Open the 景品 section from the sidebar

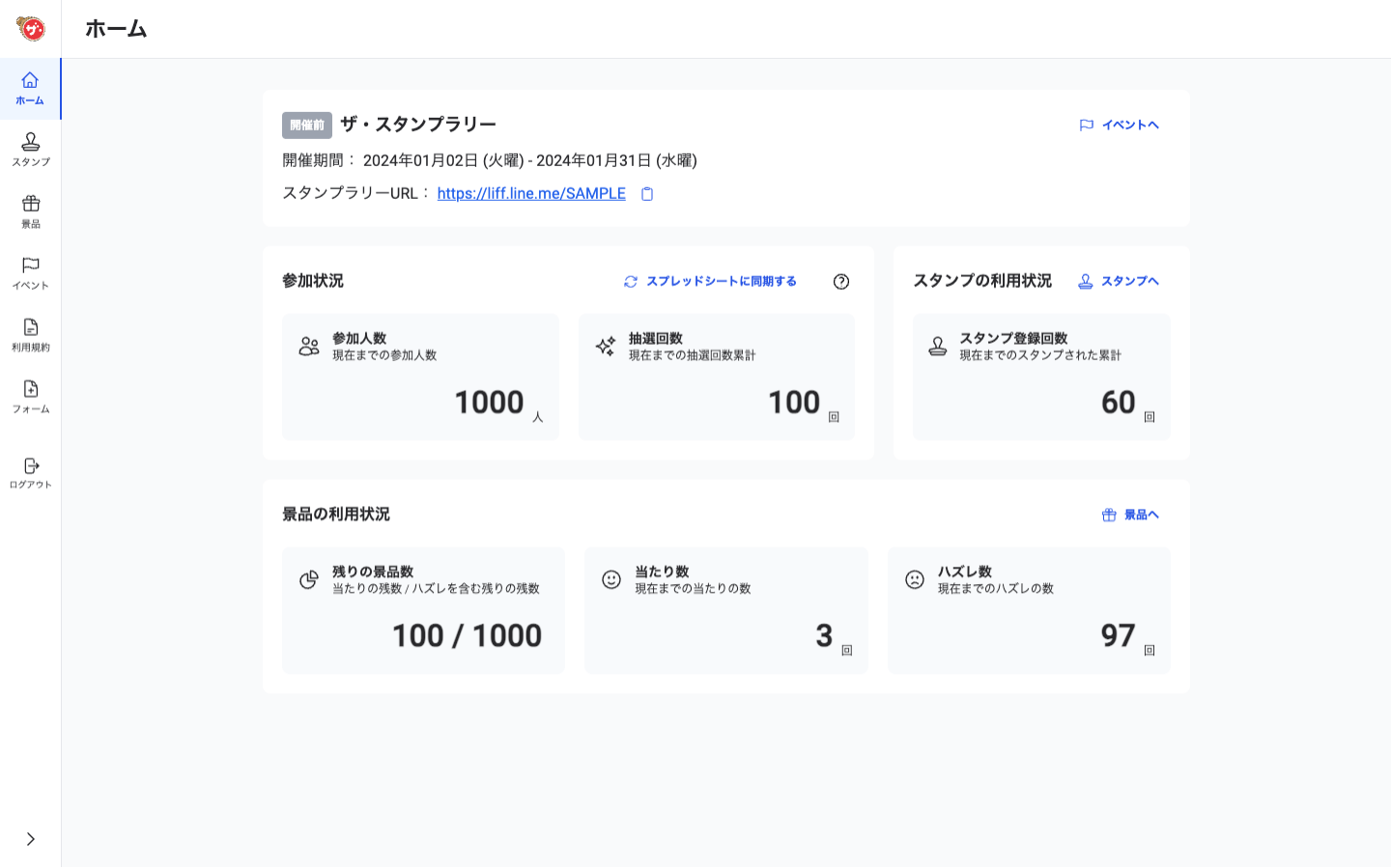30,212
